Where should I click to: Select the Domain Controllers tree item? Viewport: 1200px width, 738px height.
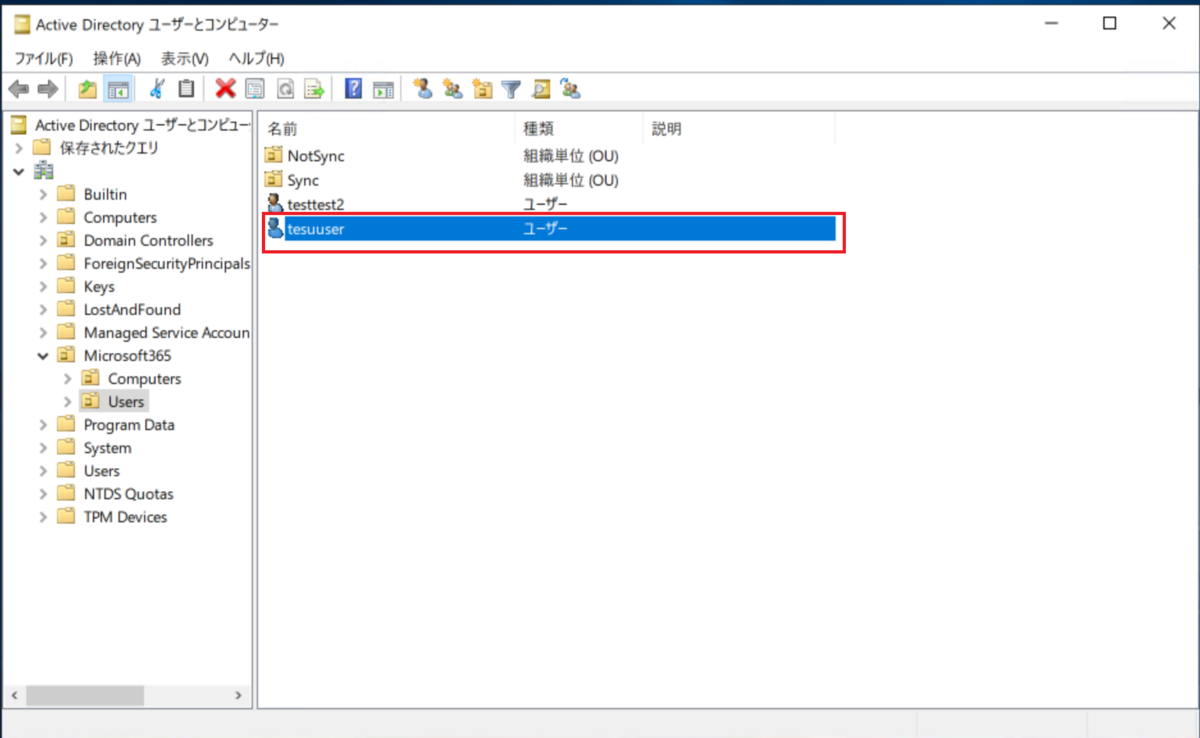pyautogui.click(x=148, y=240)
